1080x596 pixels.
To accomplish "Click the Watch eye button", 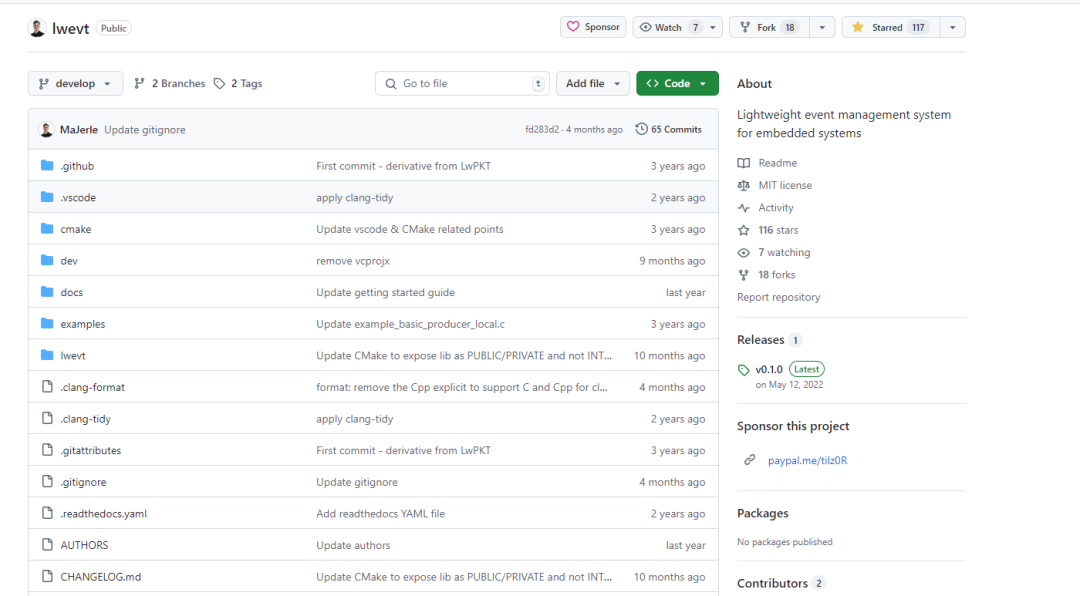I will click(661, 27).
